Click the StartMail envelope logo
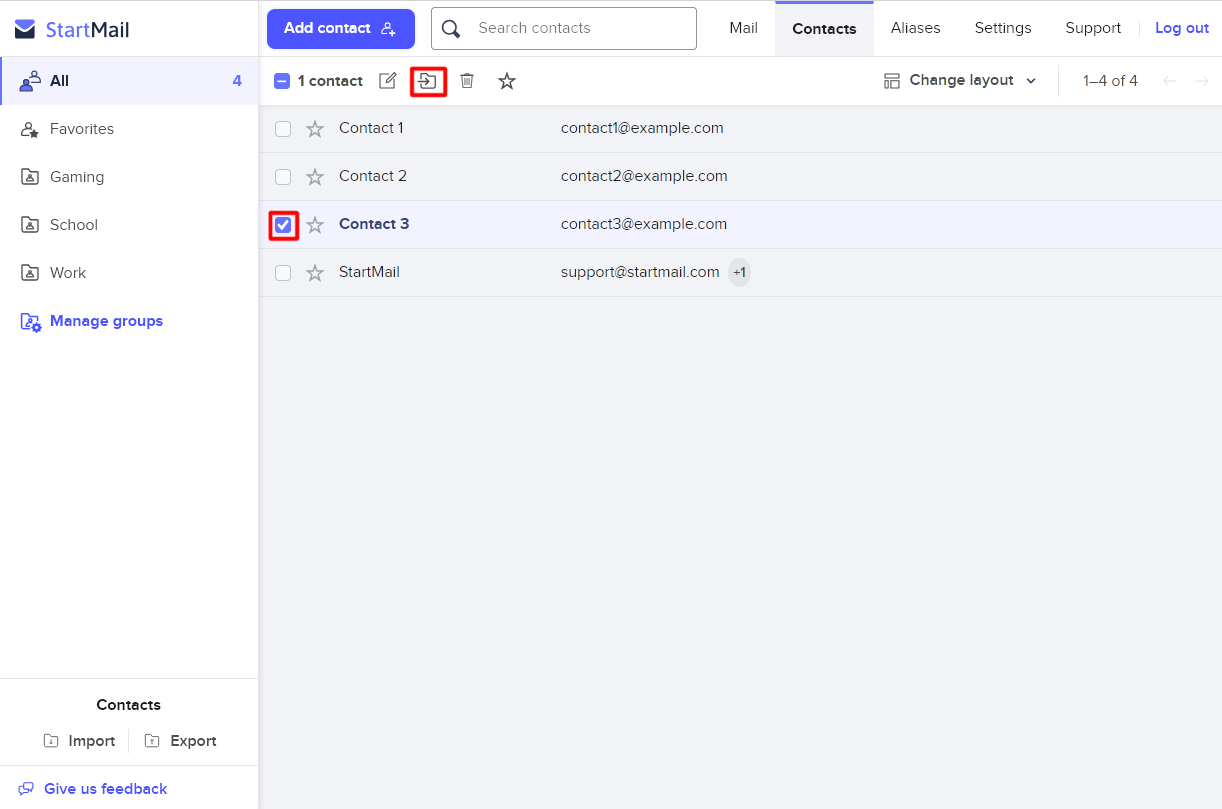The height and width of the screenshot is (809, 1222). tap(25, 29)
